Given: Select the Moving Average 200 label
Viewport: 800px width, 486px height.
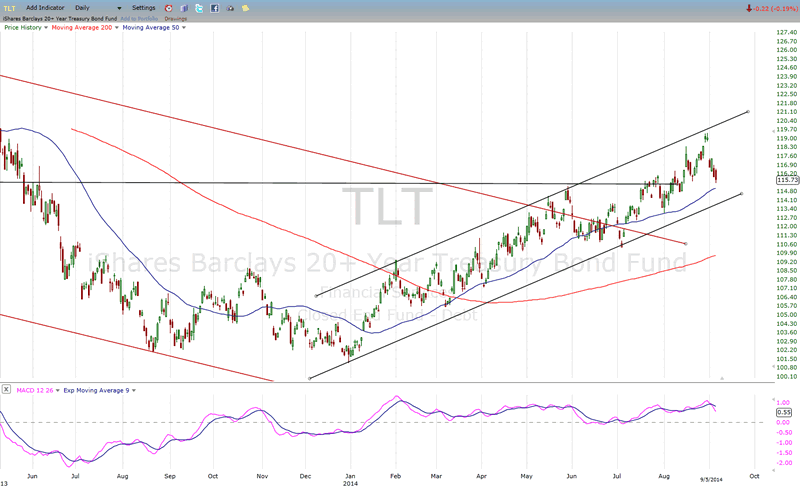Looking at the screenshot, I should coord(82,28).
